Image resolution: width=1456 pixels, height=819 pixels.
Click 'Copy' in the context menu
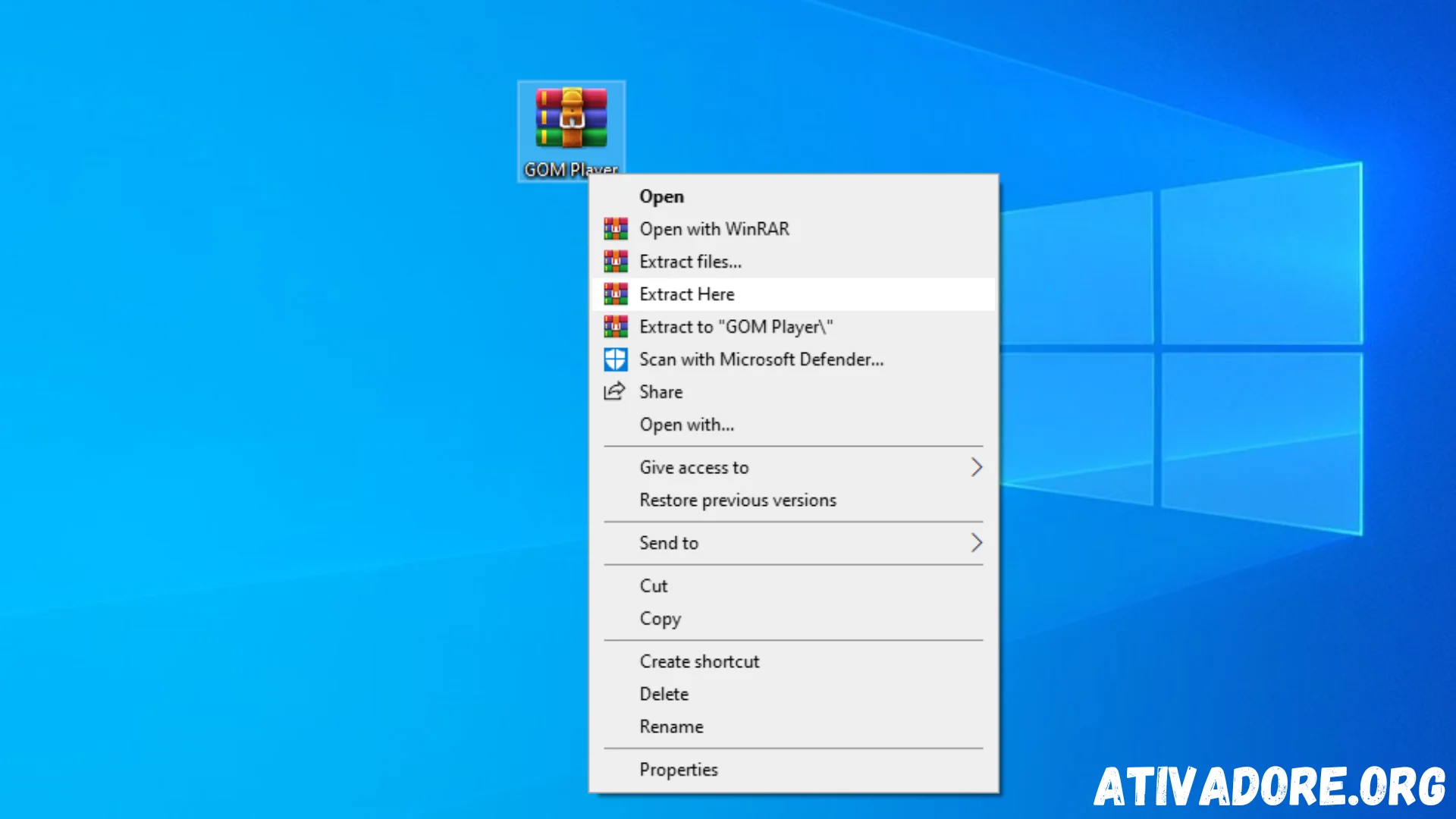[x=660, y=618]
